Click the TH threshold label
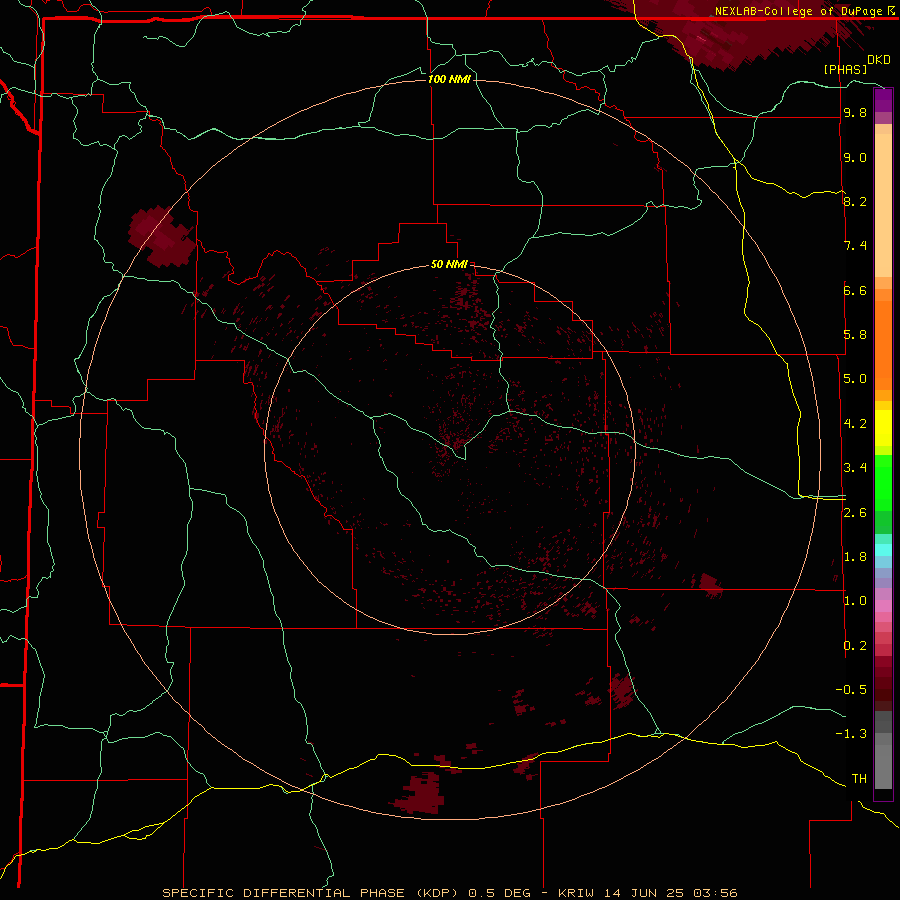900x900 pixels. coord(859,779)
